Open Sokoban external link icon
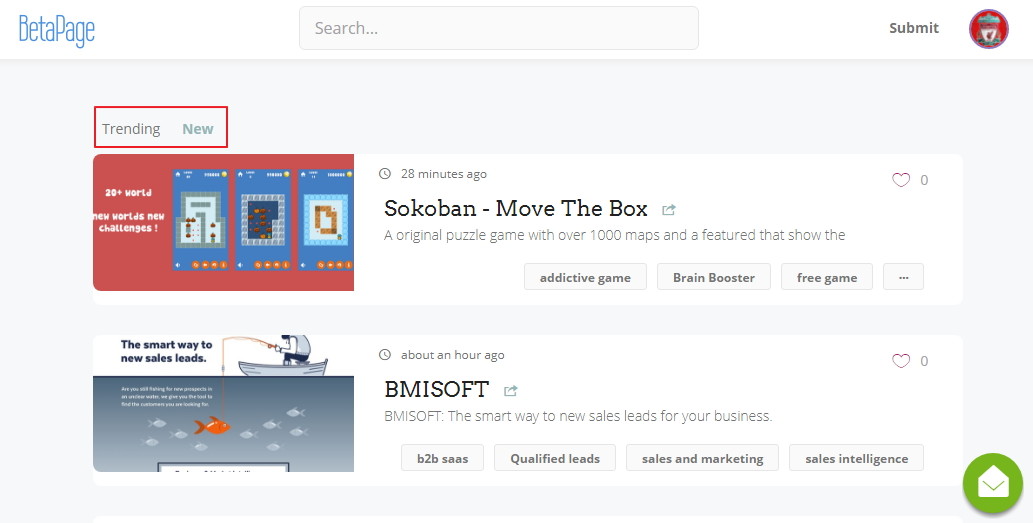Image resolution: width=1033 pixels, height=523 pixels. [669, 210]
